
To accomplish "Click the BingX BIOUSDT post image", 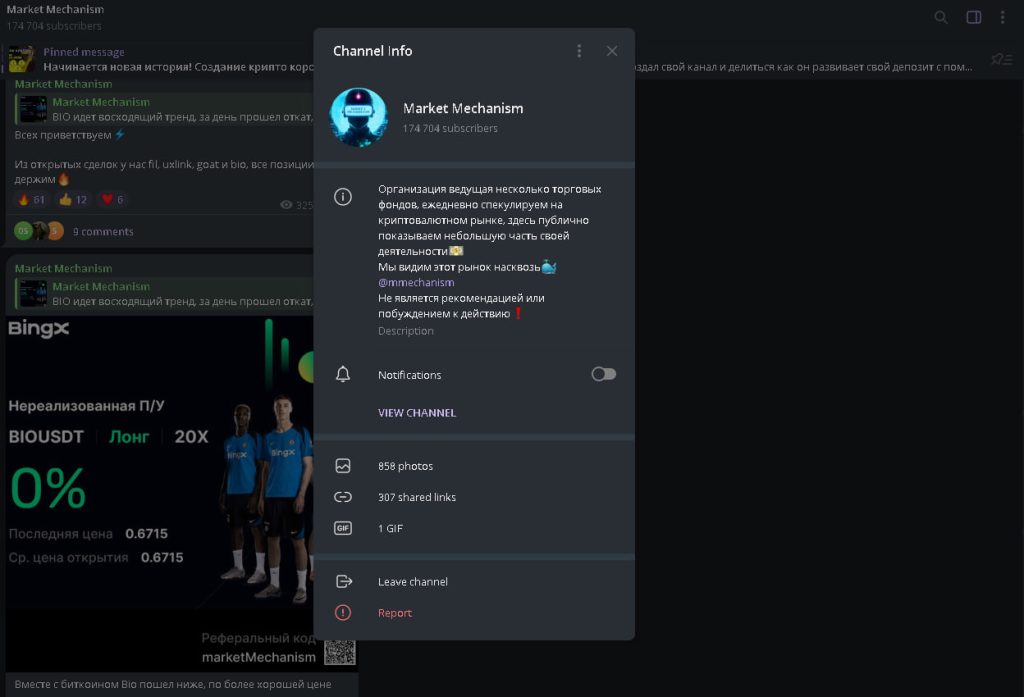I will (x=160, y=493).
